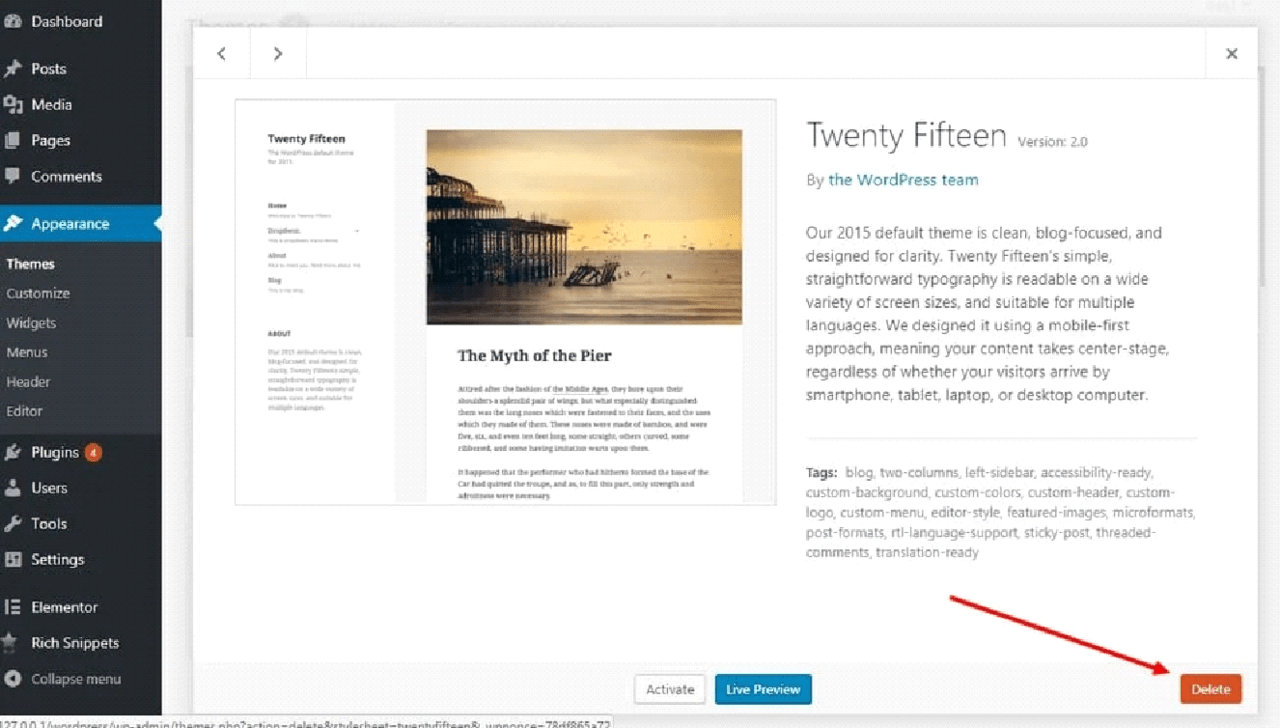Click the Dashboard gauge icon
The height and width of the screenshot is (728, 1280).
12,21
